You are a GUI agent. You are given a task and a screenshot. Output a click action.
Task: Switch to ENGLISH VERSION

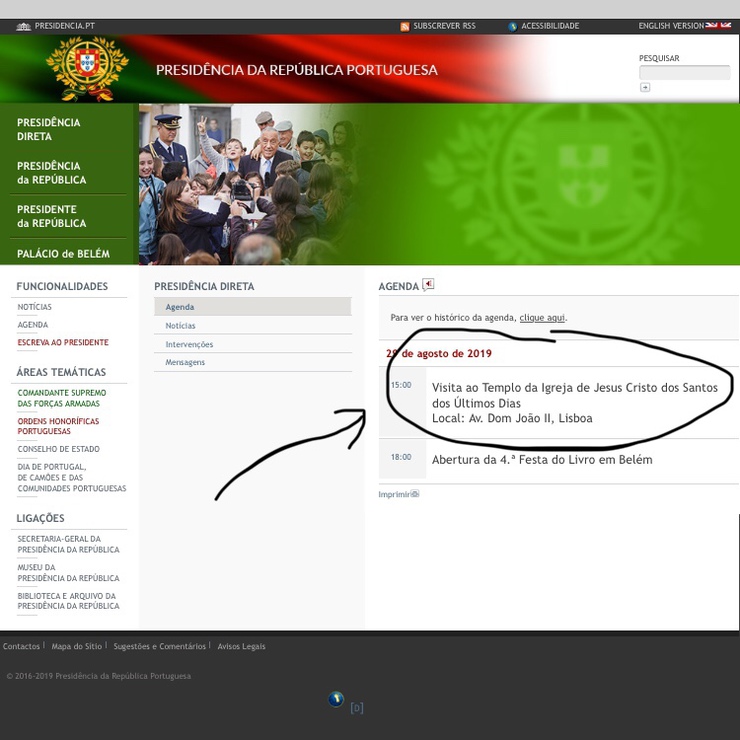(671, 26)
